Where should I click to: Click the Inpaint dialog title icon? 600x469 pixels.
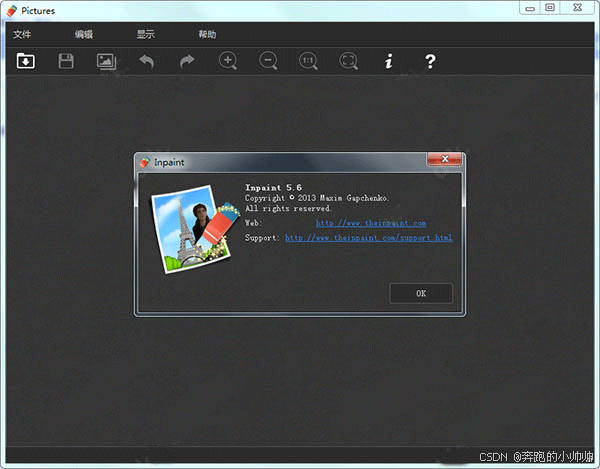[x=145, y=162]
